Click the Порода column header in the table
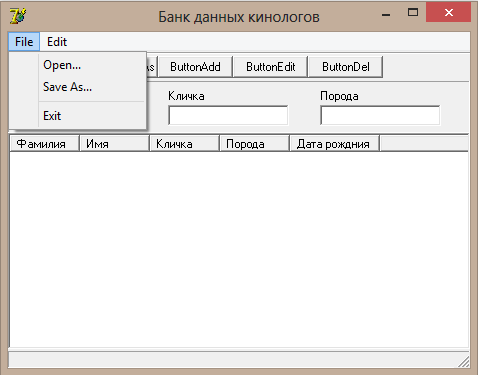Viewport: 478px width, 375px height. click(255, 144)
